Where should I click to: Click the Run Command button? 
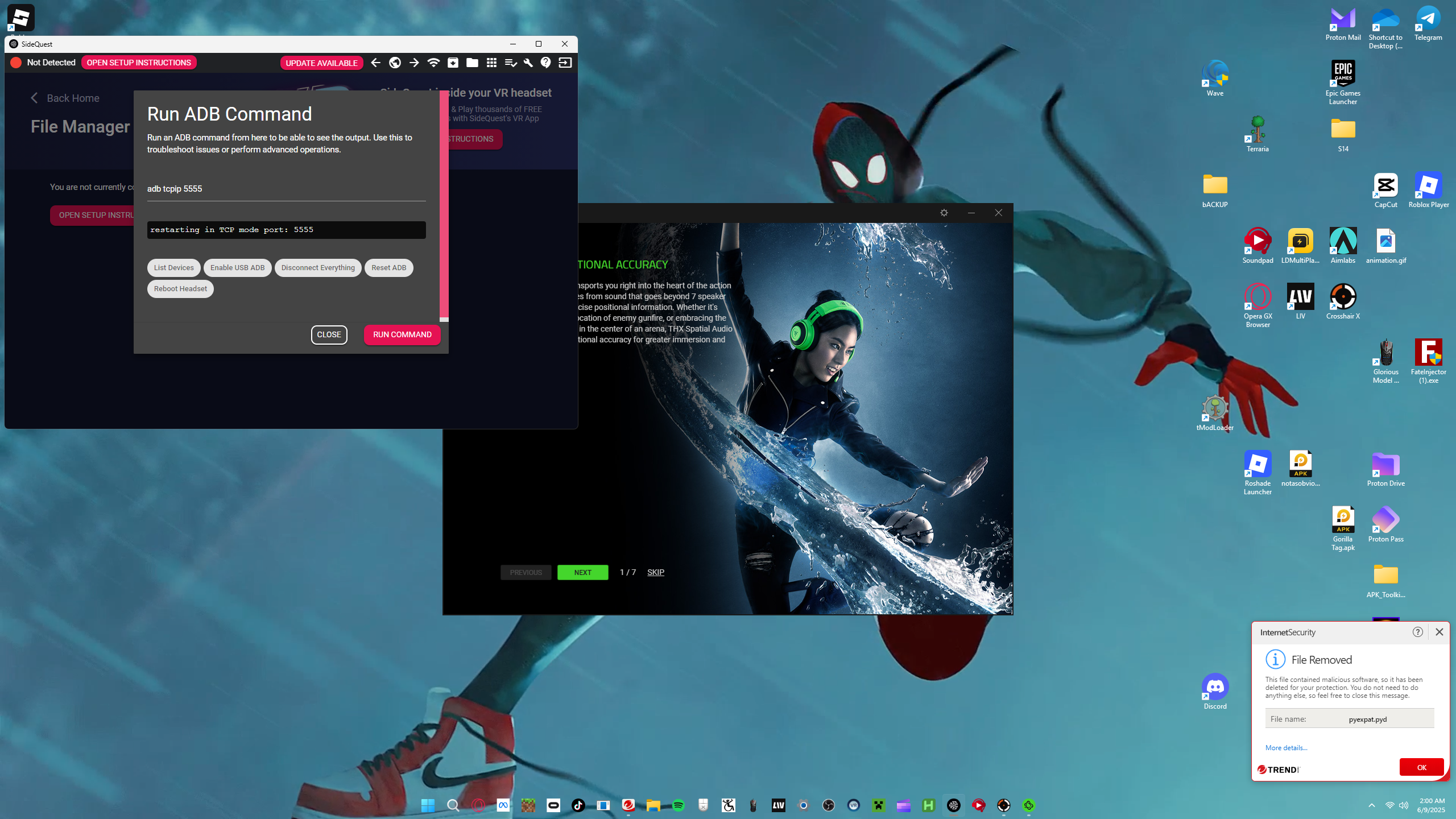(402, 334)
